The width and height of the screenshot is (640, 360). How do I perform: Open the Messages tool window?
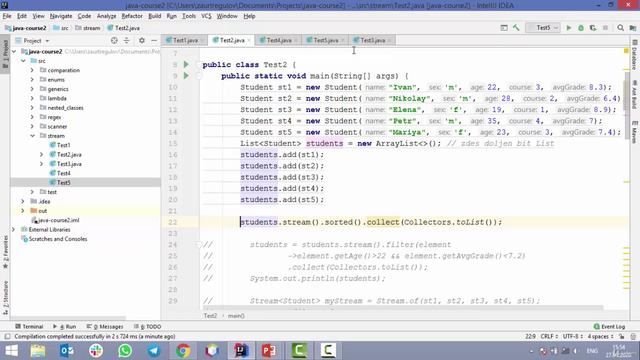click(105, 327)
